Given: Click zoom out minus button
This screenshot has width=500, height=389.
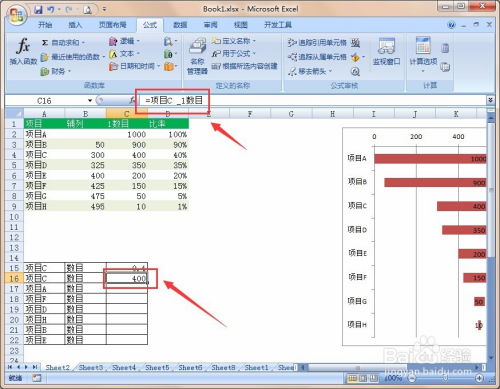Looking at the screenshot, I should [x=412, y=378].
